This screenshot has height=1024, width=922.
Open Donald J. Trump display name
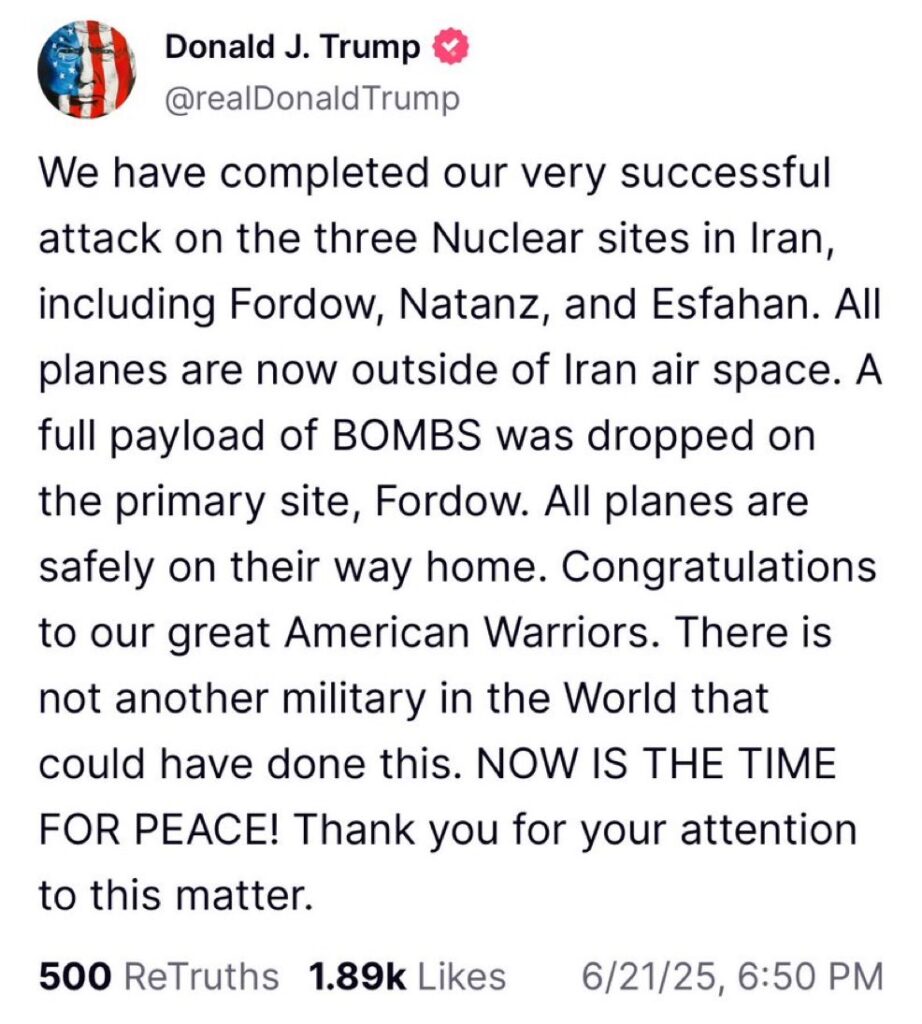292,47
